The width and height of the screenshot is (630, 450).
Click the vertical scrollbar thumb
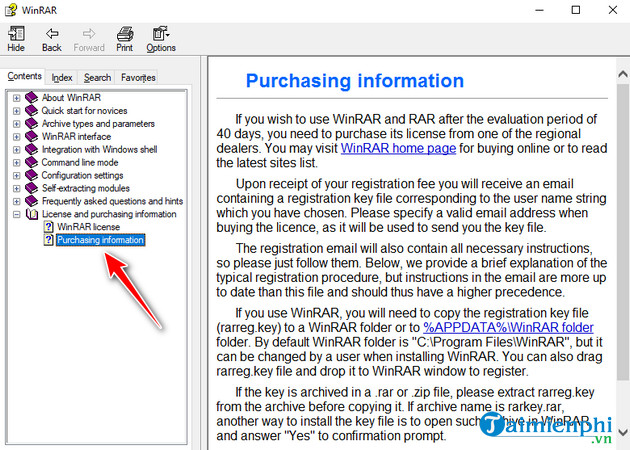point(623,231)
